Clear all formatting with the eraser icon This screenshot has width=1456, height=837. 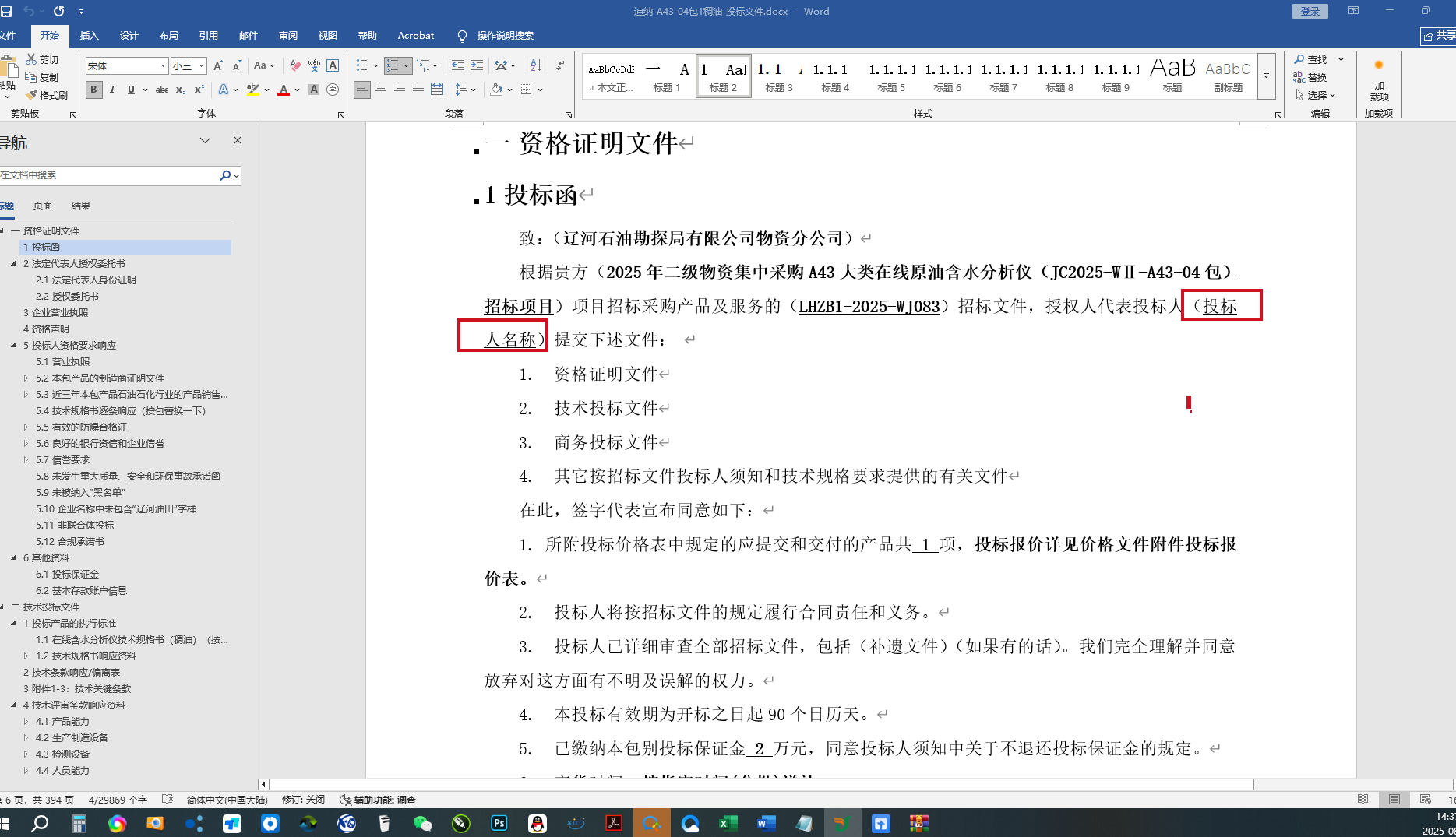(x=295, y=66)
